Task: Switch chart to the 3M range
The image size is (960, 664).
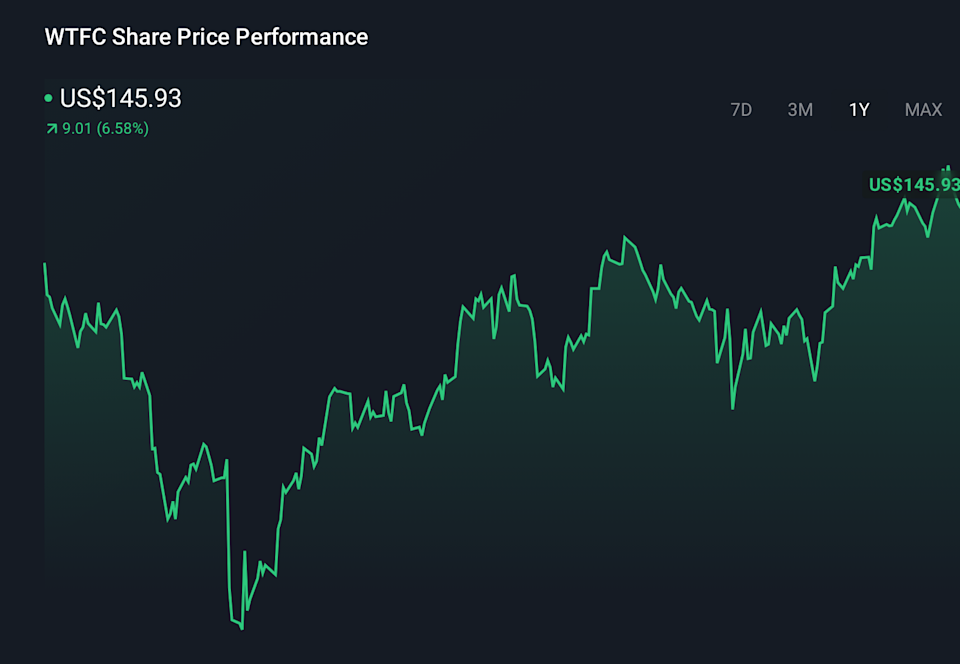Action: pos(800,110)
